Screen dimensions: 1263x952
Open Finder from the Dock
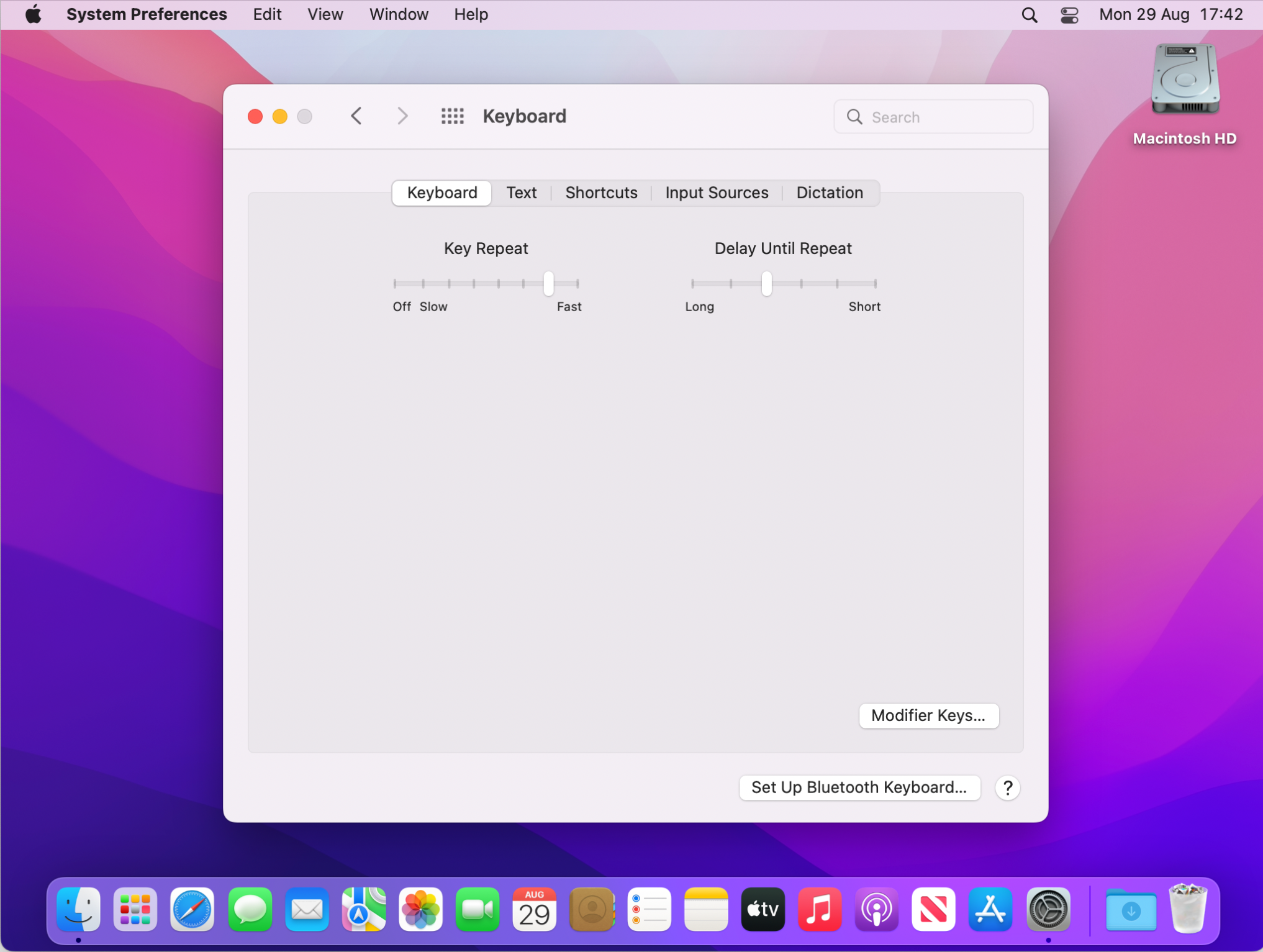click(x=78, y=909)
